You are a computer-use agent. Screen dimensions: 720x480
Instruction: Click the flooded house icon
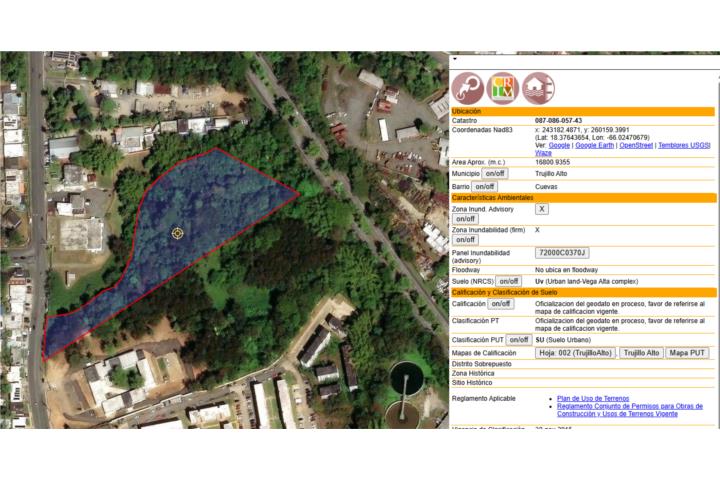coord(538,87)
